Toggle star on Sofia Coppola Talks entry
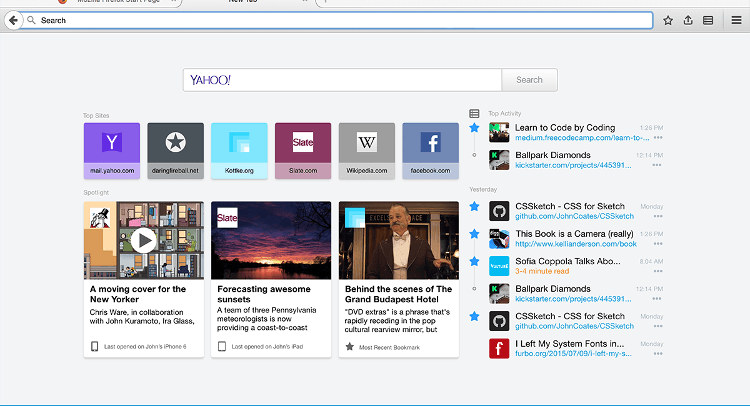 tap(475, 260)
